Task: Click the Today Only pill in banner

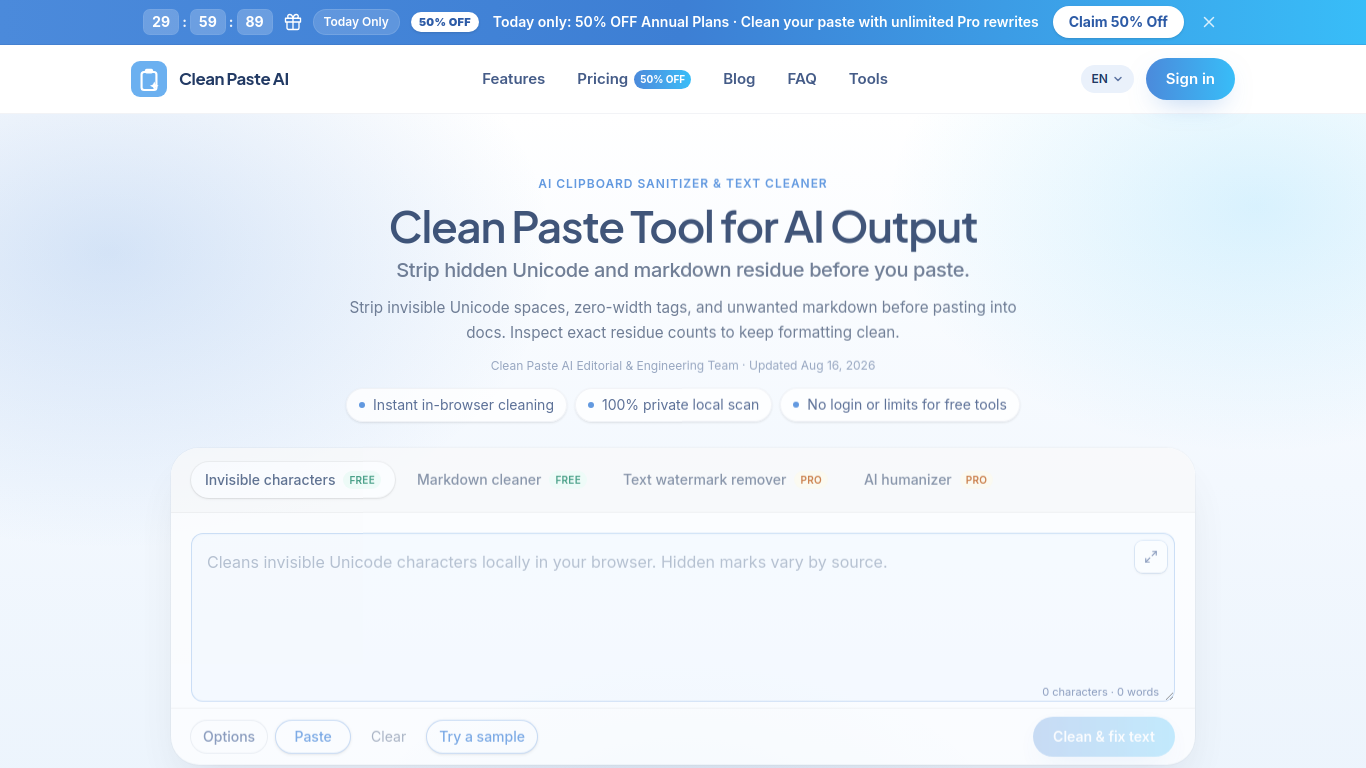Action: pyautogui.click(x=356, y=22)
